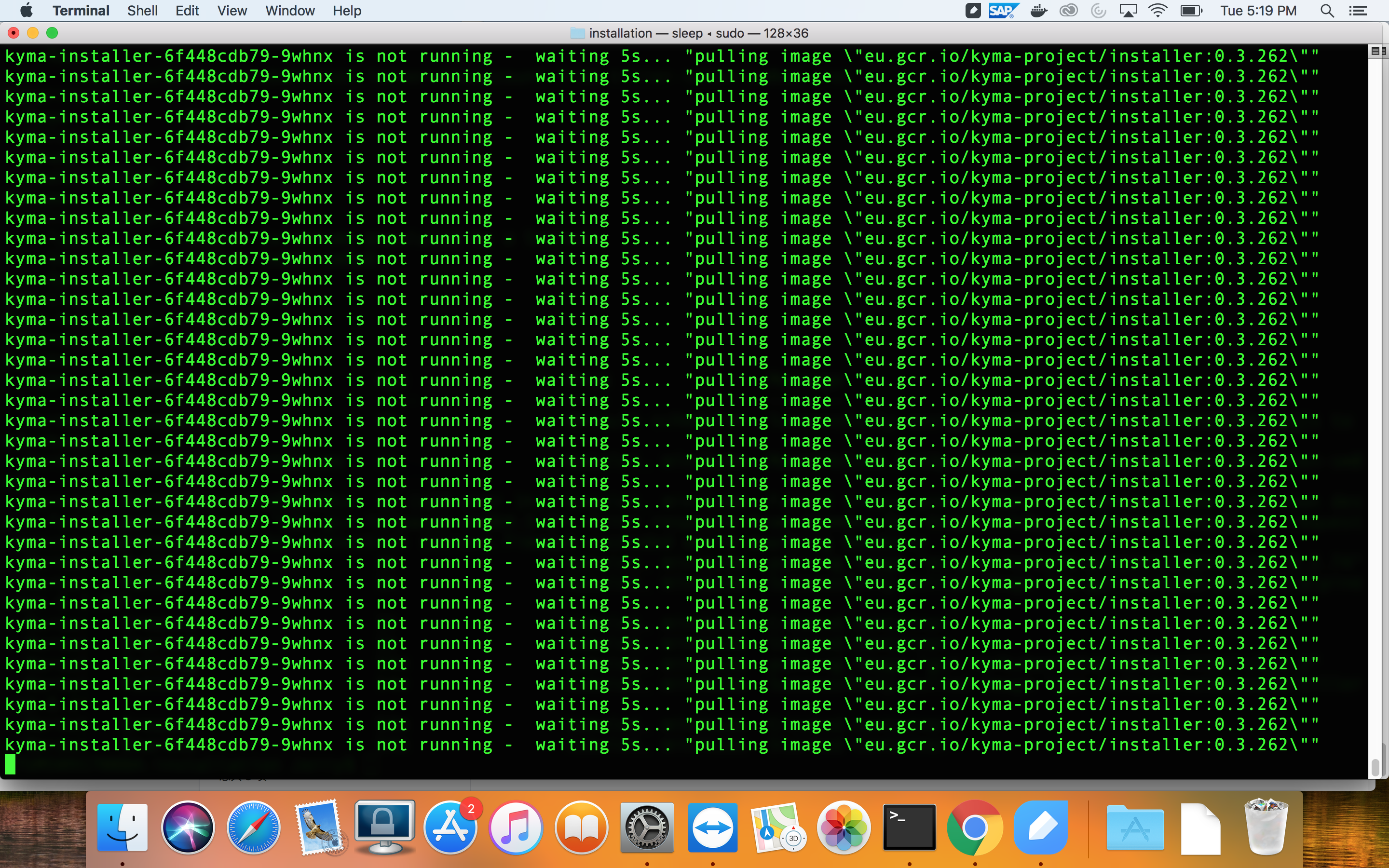Click the SAP icon in the menu bar
The height and width of the screenshot is (868, 1389).
point(1003,10)
